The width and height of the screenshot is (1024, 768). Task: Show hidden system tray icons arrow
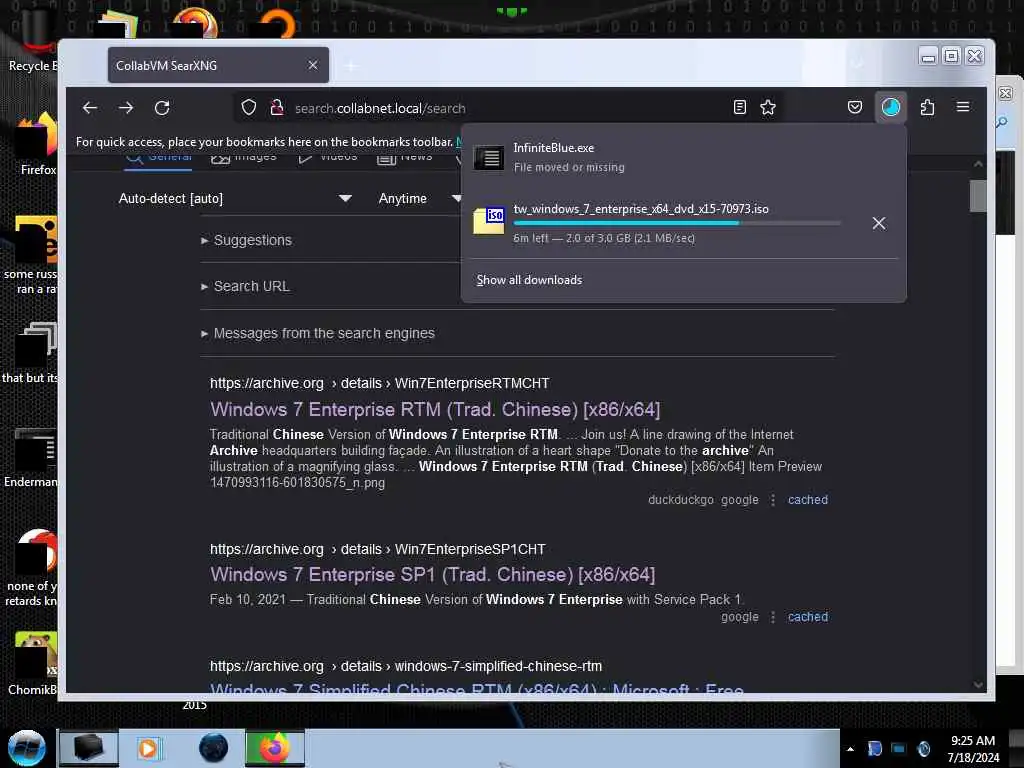click(x=850, y=749)
